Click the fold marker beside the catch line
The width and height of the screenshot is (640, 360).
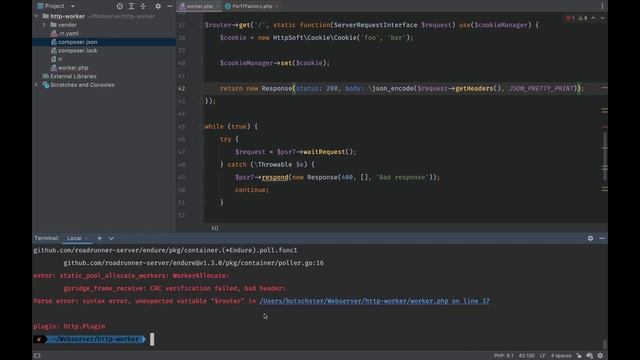coord(202,164)
